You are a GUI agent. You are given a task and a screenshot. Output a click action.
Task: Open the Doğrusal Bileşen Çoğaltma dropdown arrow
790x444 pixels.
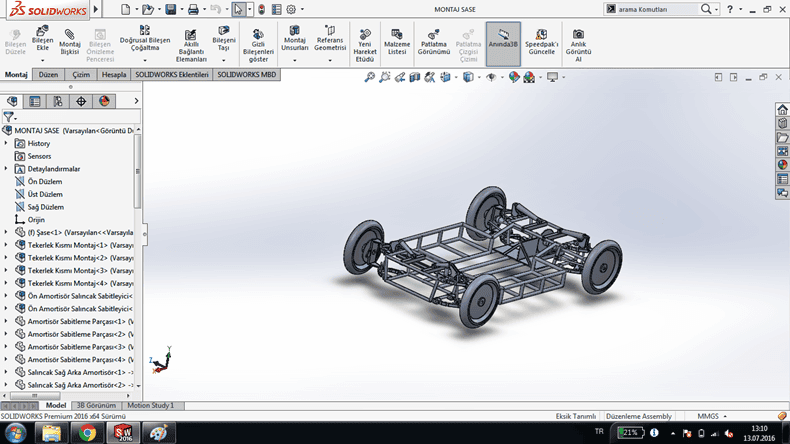click(146, 61)
